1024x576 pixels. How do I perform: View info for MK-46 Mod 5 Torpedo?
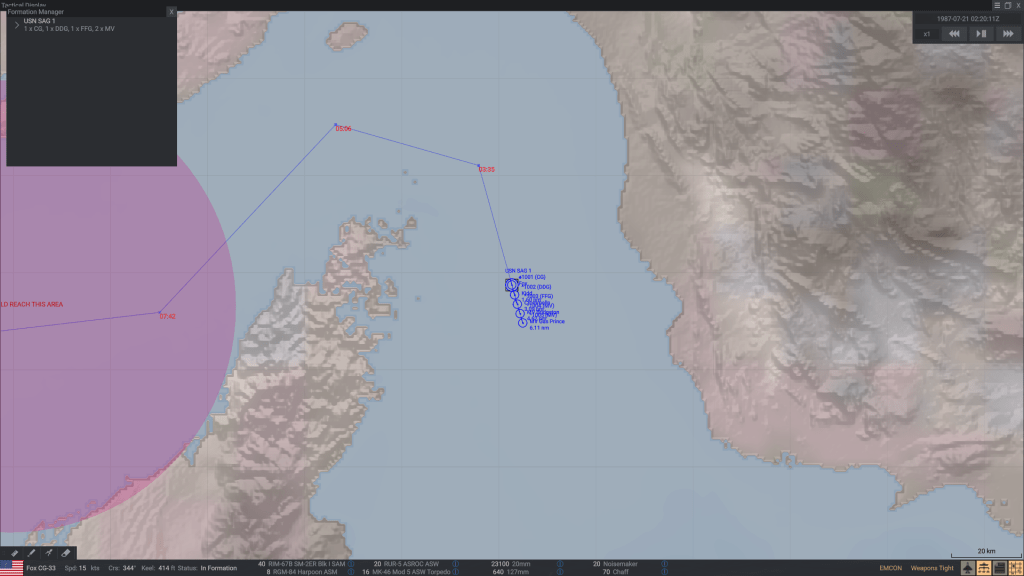coord(454,572)
